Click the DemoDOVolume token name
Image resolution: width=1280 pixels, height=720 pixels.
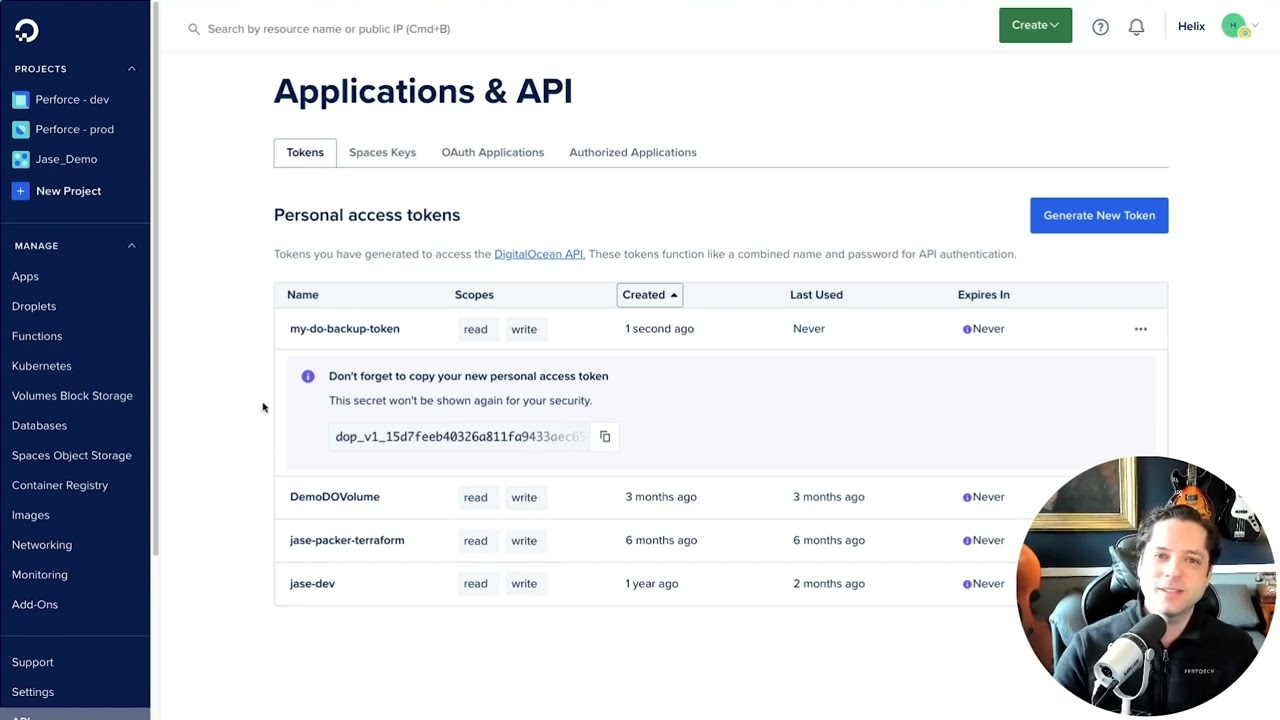coord(335,497)
